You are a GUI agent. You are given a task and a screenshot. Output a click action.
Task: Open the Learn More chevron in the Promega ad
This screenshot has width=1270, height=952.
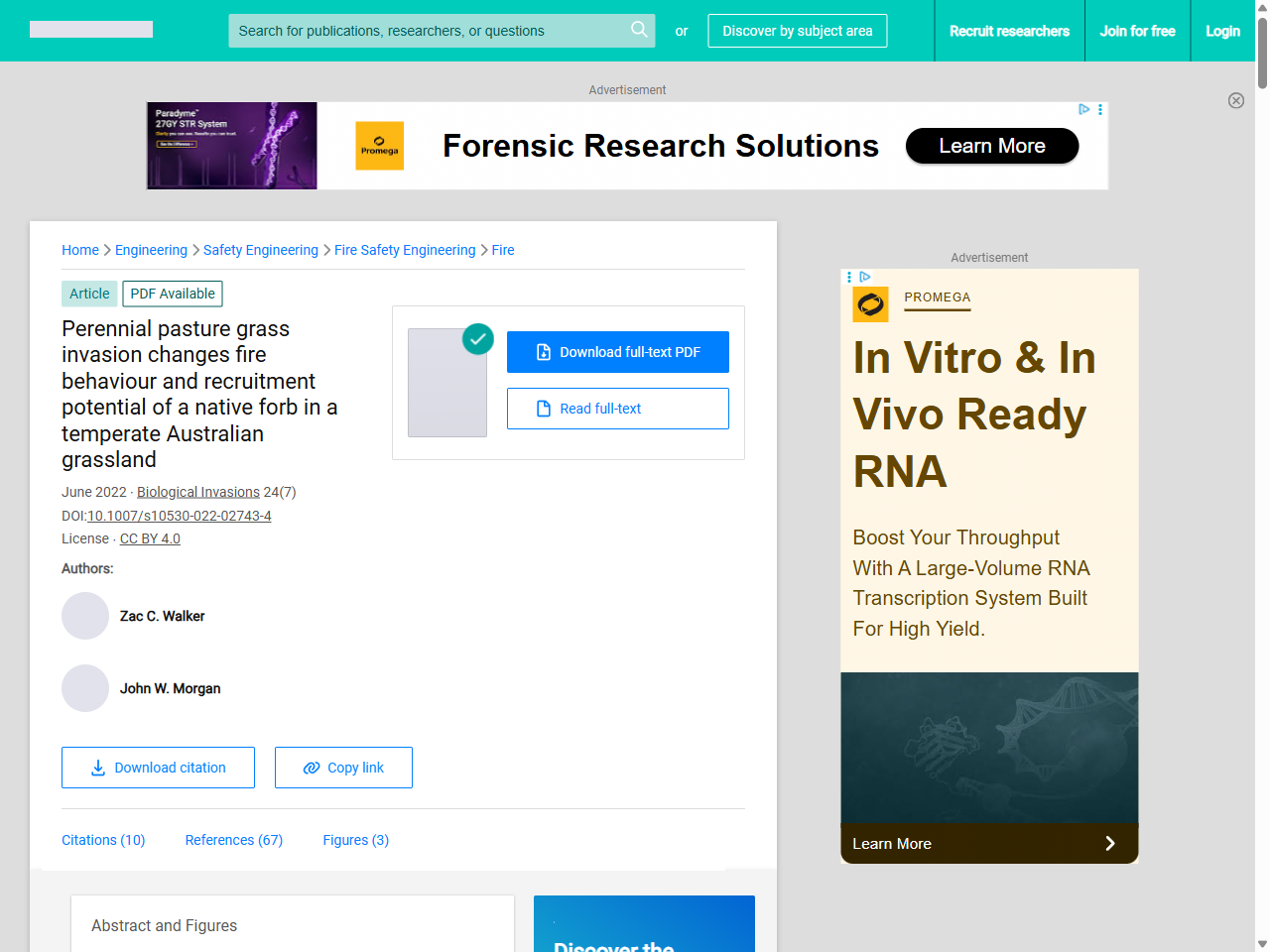(x=1109, y=843)
